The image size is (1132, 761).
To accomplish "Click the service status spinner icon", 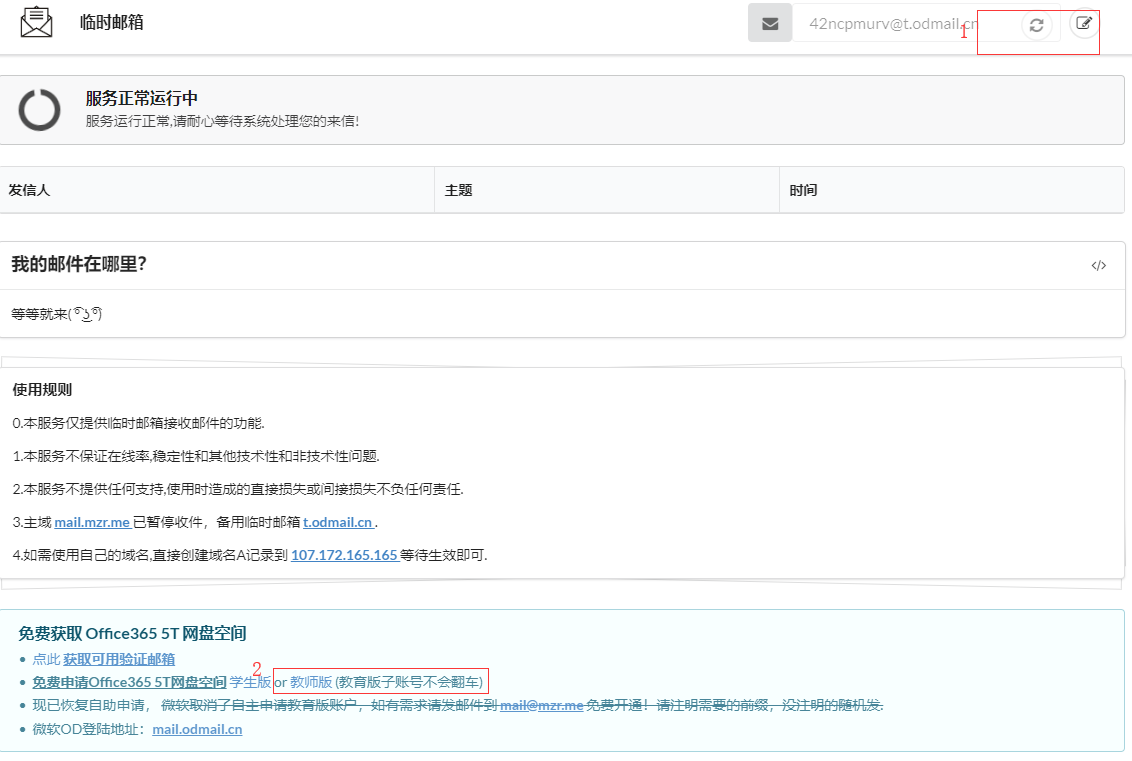I will (39, 110).
